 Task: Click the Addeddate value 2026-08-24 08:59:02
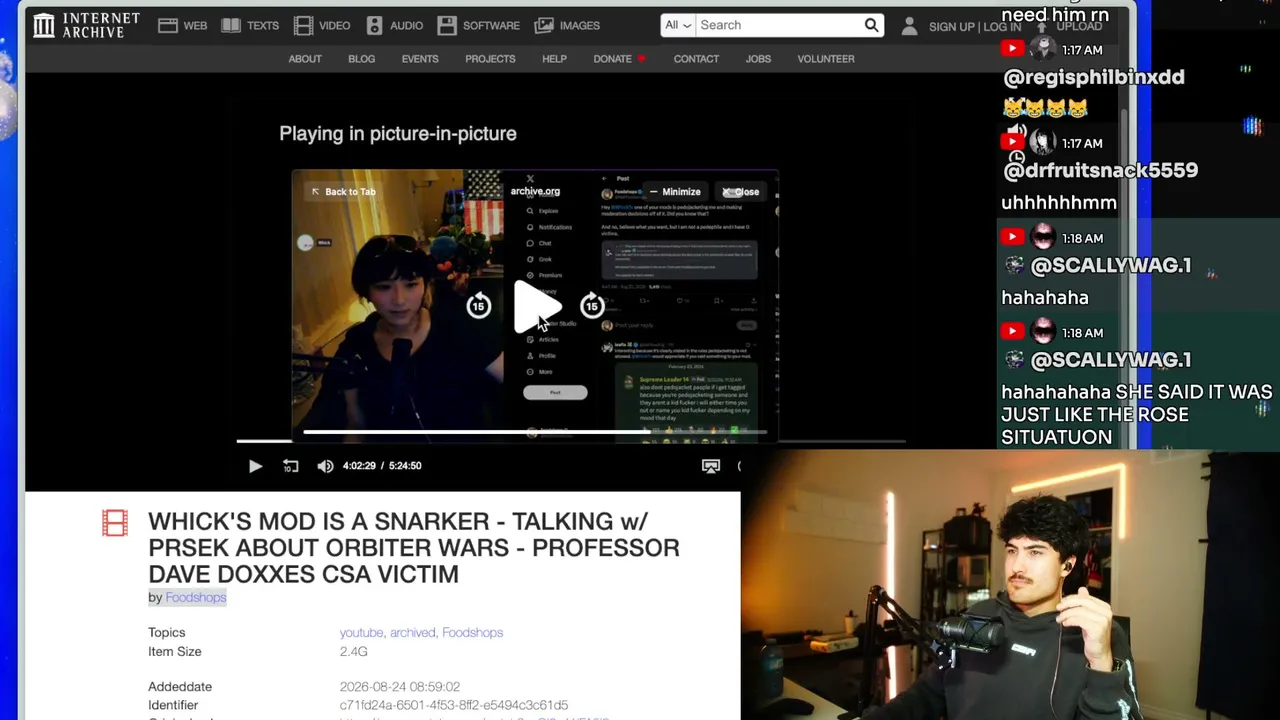coord(400,687)
